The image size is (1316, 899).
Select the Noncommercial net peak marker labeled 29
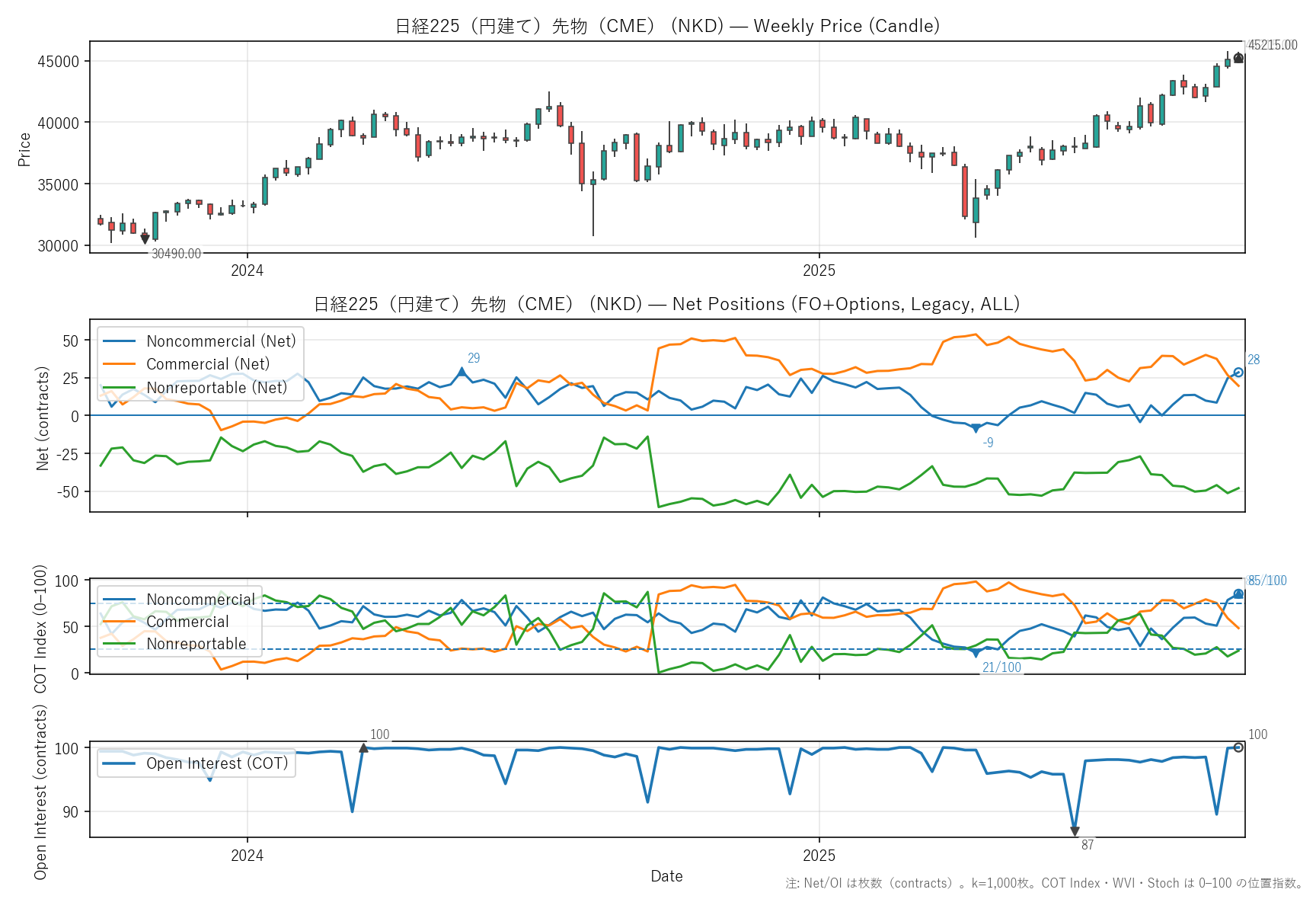click(x=462, y=372)
